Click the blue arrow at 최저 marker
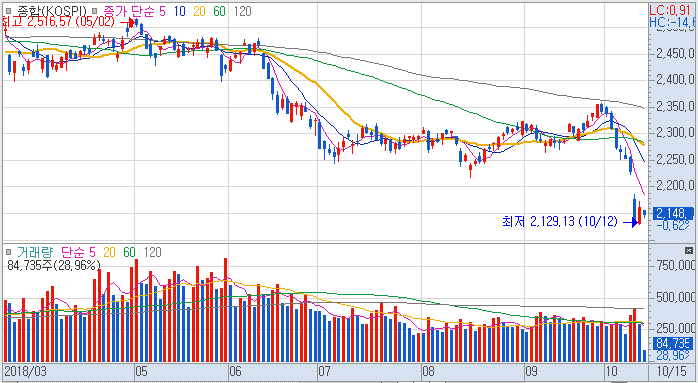 [629, 222]
